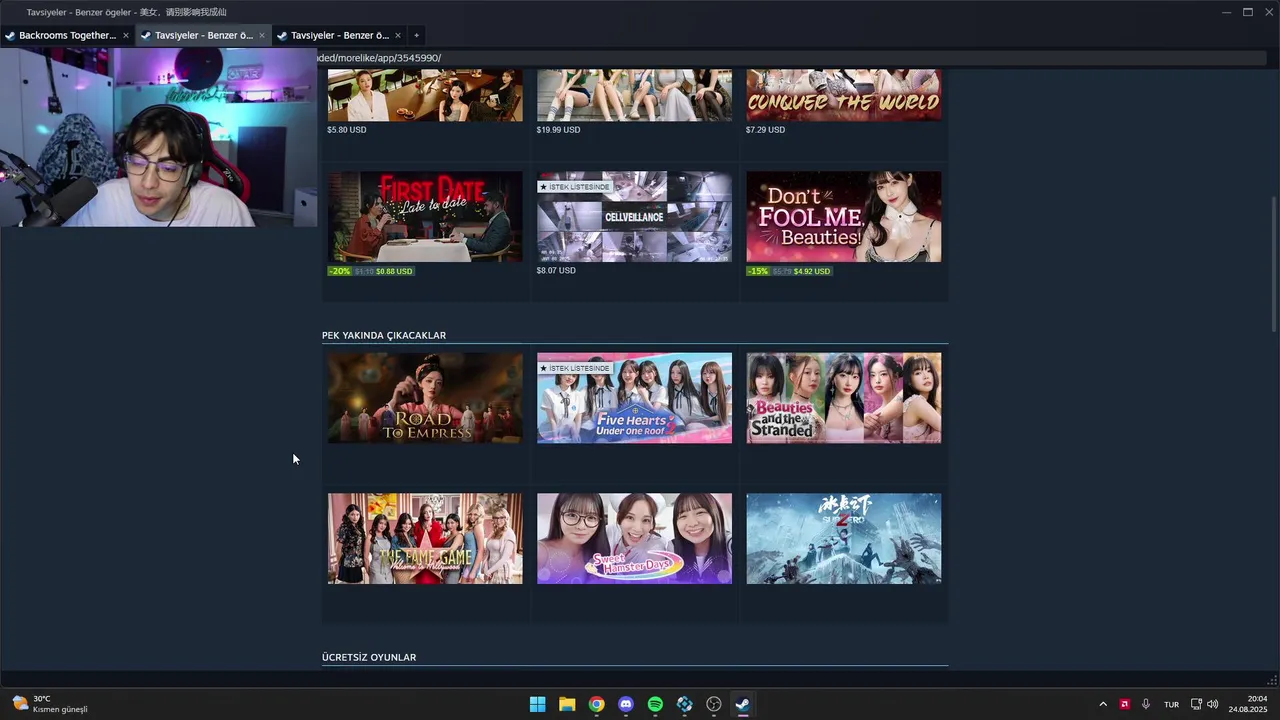Open the Cellveillance game thumbnail
The width and height of the screenshot is (1280, 720).
pyautogui.click(x=634, y=217)
